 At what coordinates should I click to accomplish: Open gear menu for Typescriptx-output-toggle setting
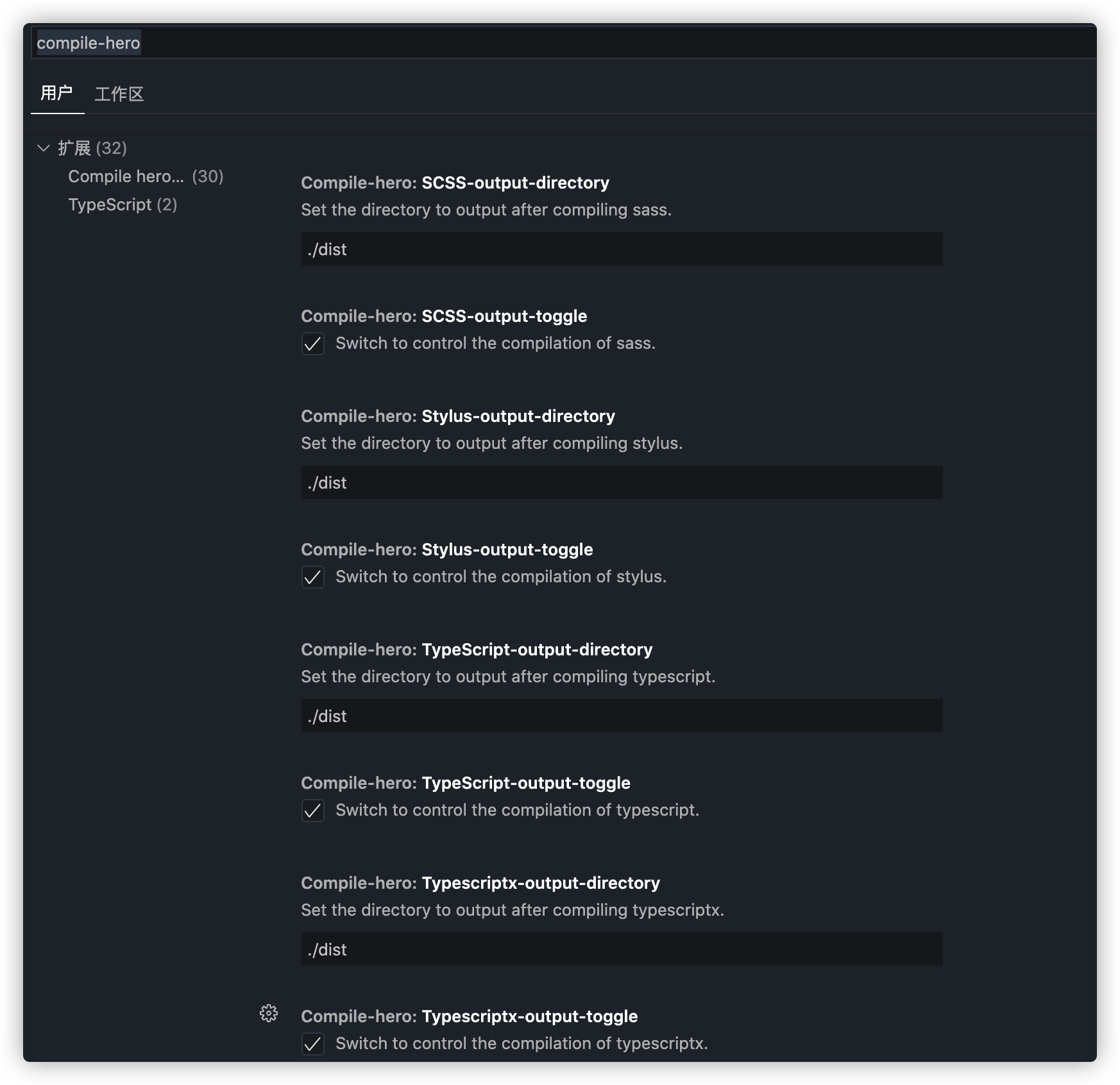(269, 1013)
